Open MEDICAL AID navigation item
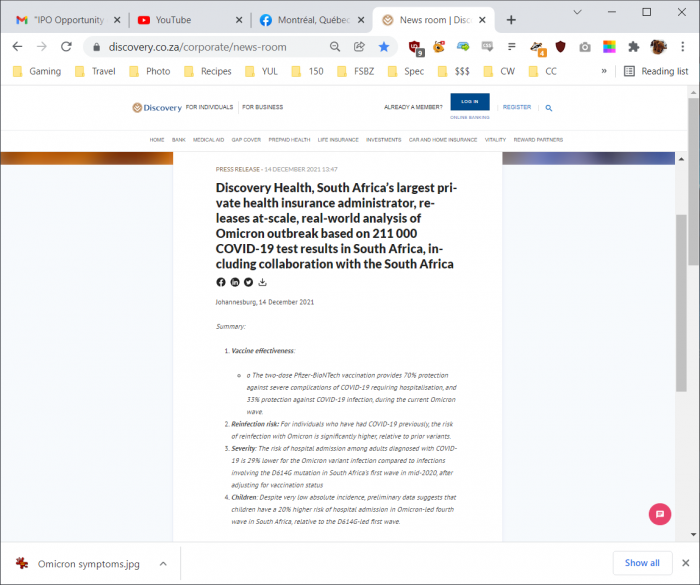Screen dimensions: 700x585 (x=208, y=140)
